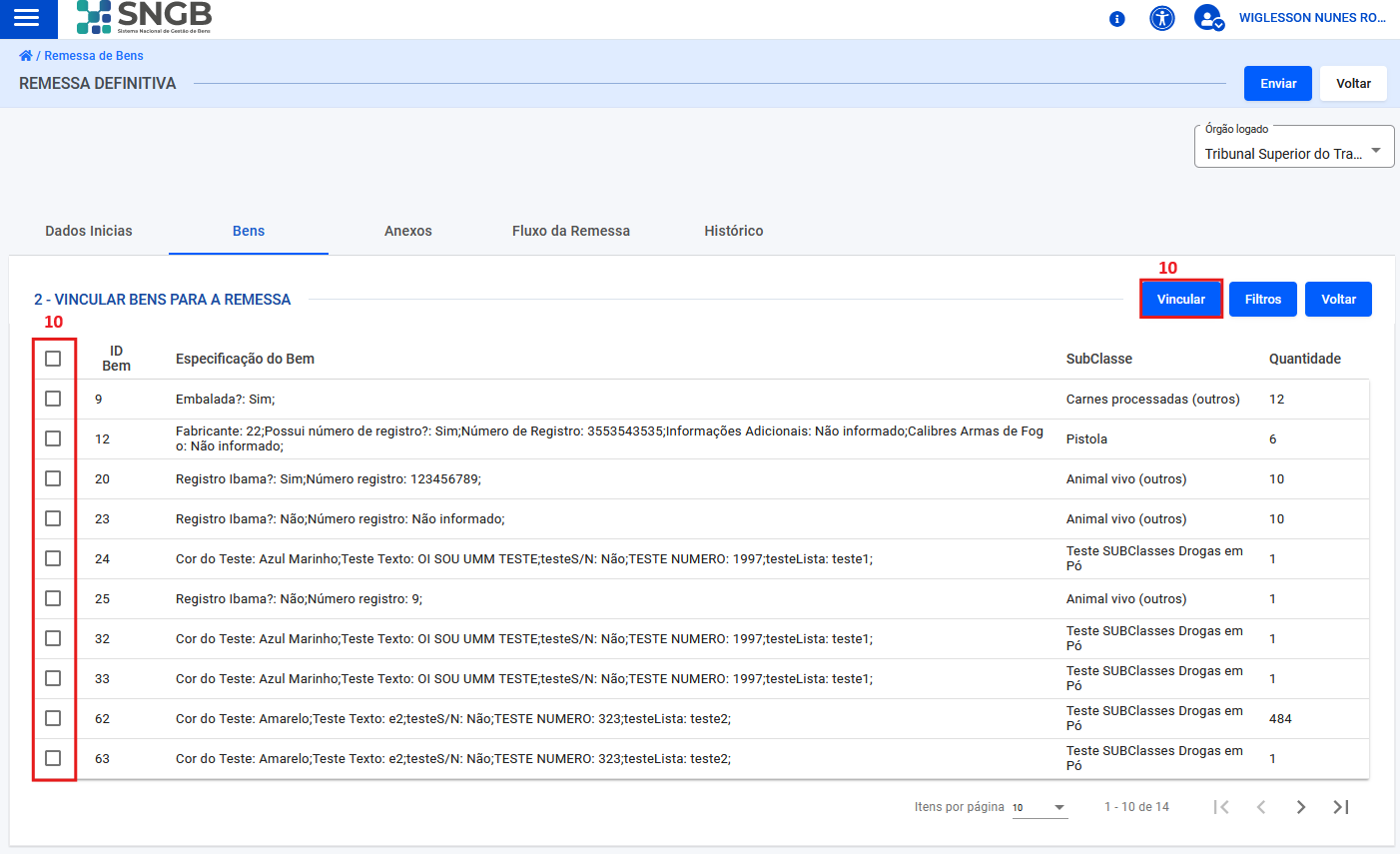Click the '1 - 10 de 14' pagination label
The width and height of the screenshot is (1400, 854).
tap(1136, 807)
